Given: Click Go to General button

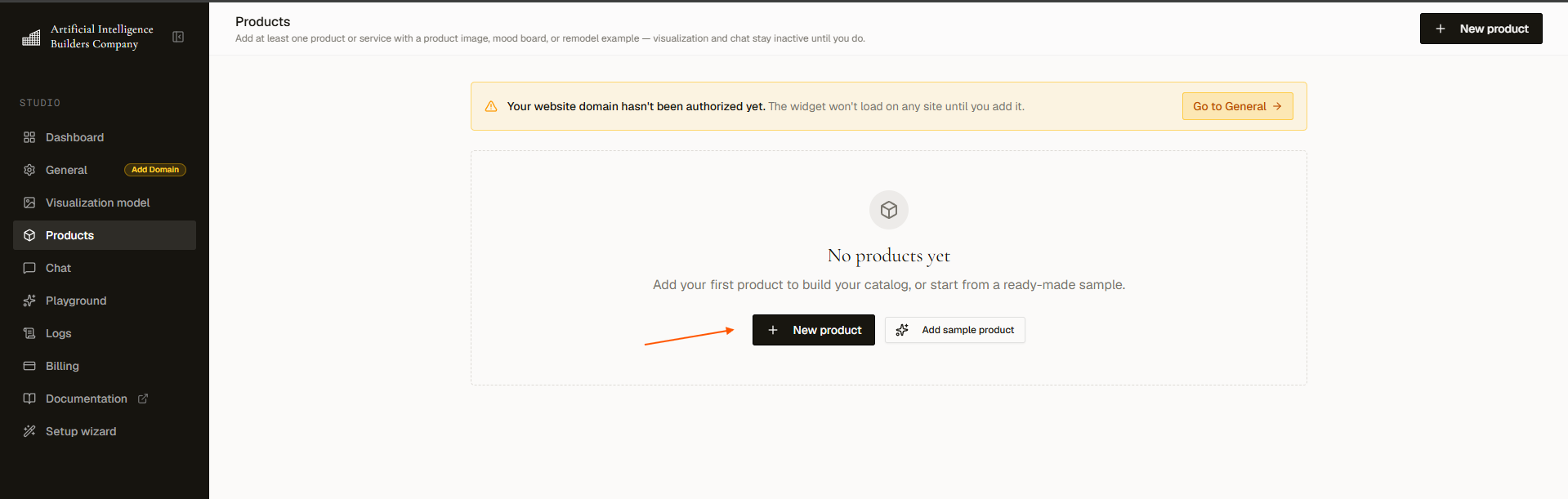Looking at the screenshot, I should [1237, 106].
